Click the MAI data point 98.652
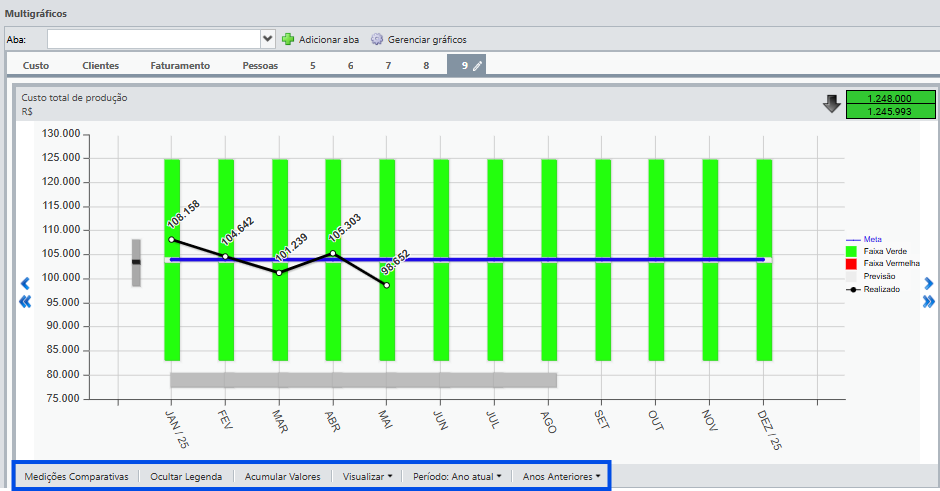Screen dimensions: 940x491 point(387,285)
